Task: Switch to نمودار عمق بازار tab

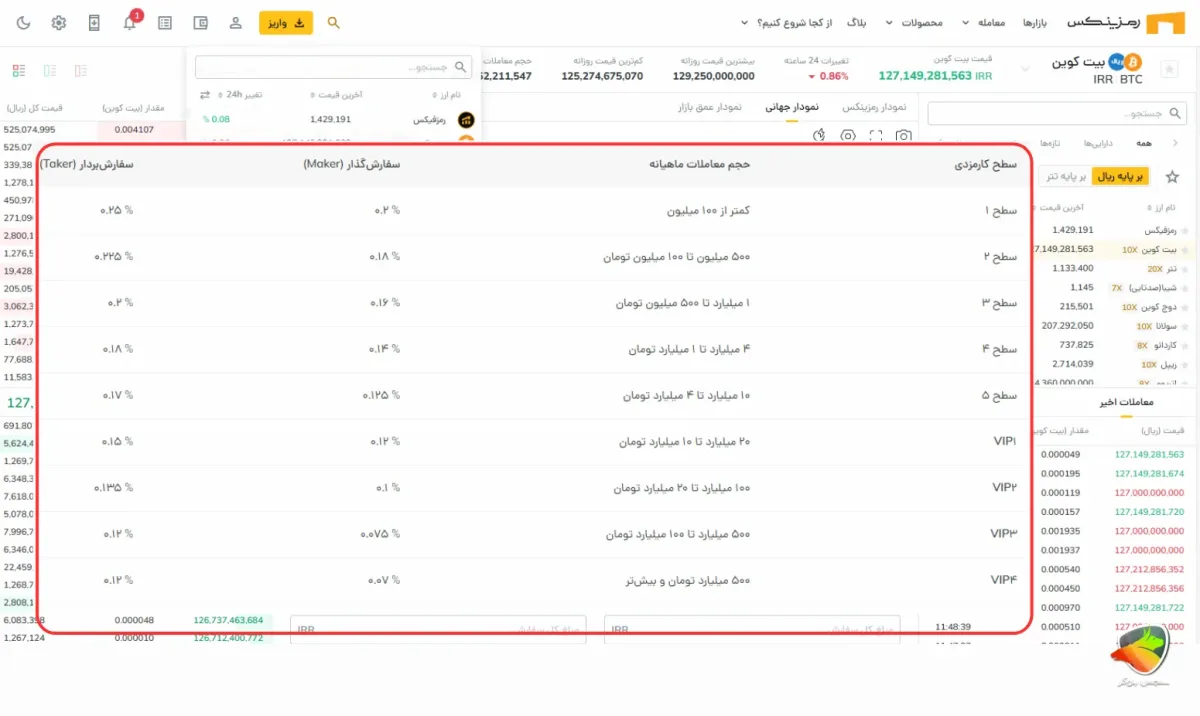Action: tap(711, 106)
